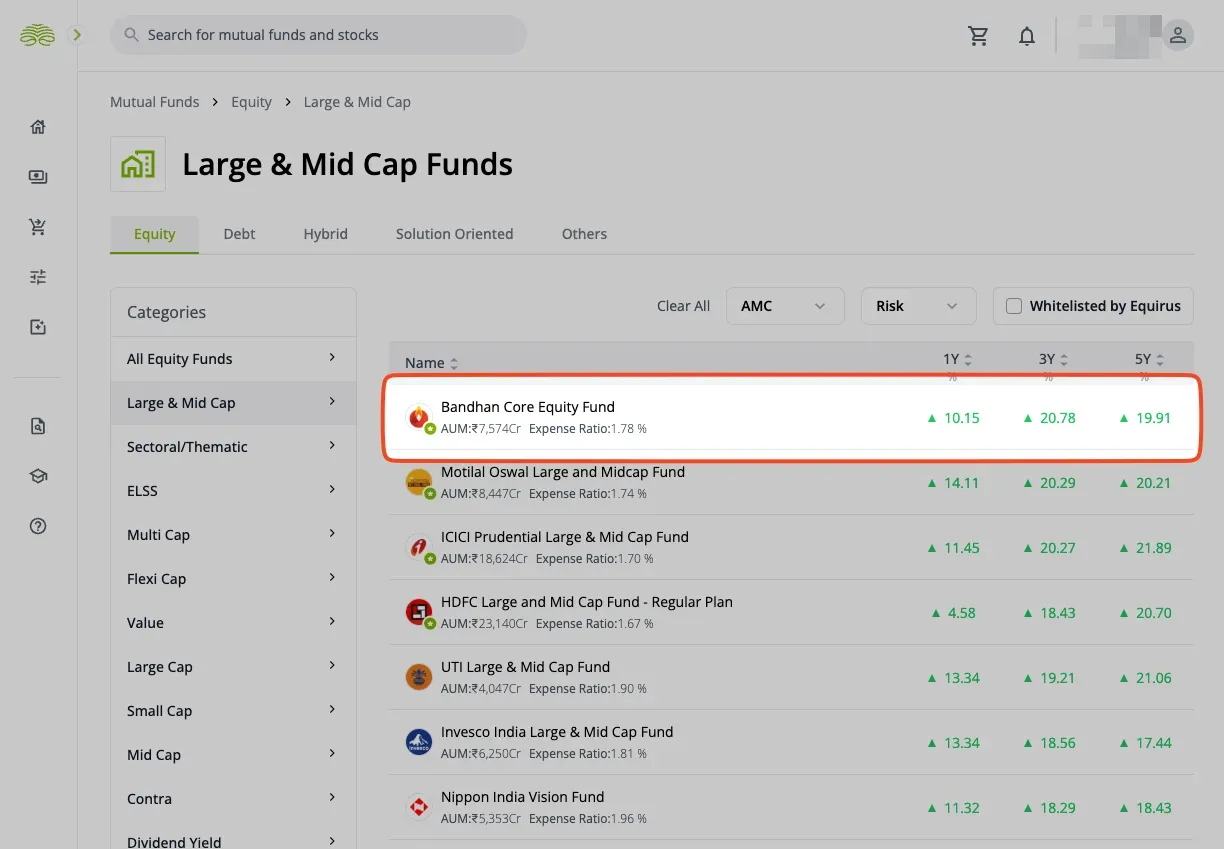Click Clear All filters

(683, 306)
